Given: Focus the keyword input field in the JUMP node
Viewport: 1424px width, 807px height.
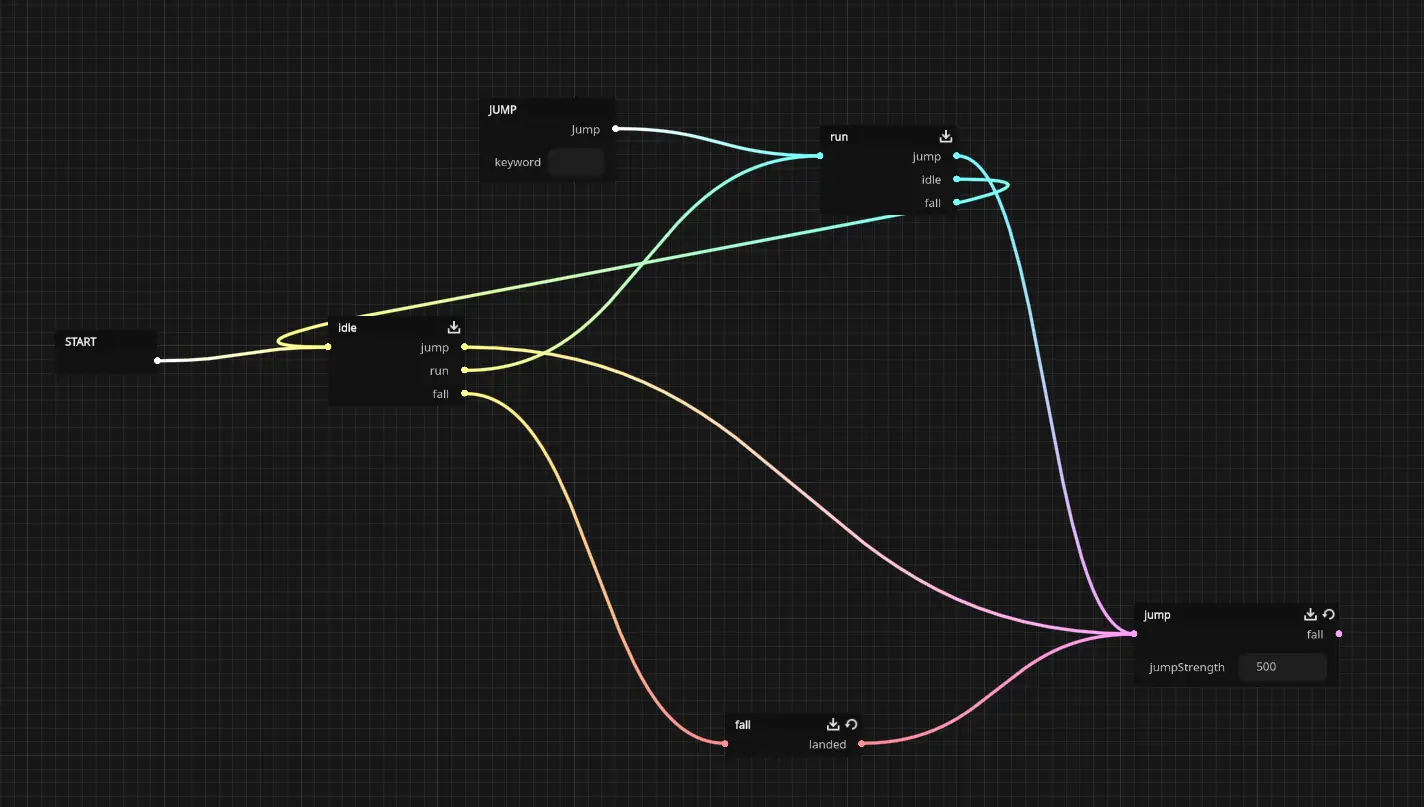Looking at the screenshot, I should [x=576, y=162].
